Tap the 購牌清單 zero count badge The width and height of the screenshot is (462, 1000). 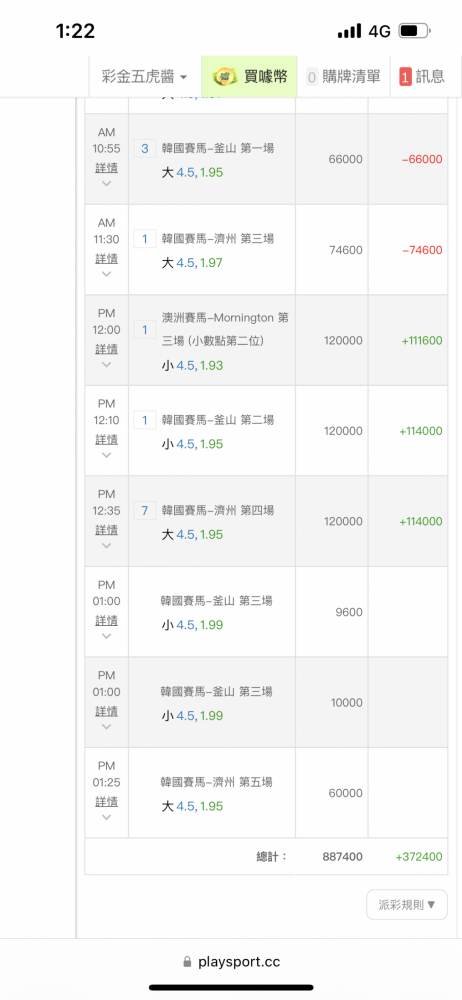coord(312,77)
